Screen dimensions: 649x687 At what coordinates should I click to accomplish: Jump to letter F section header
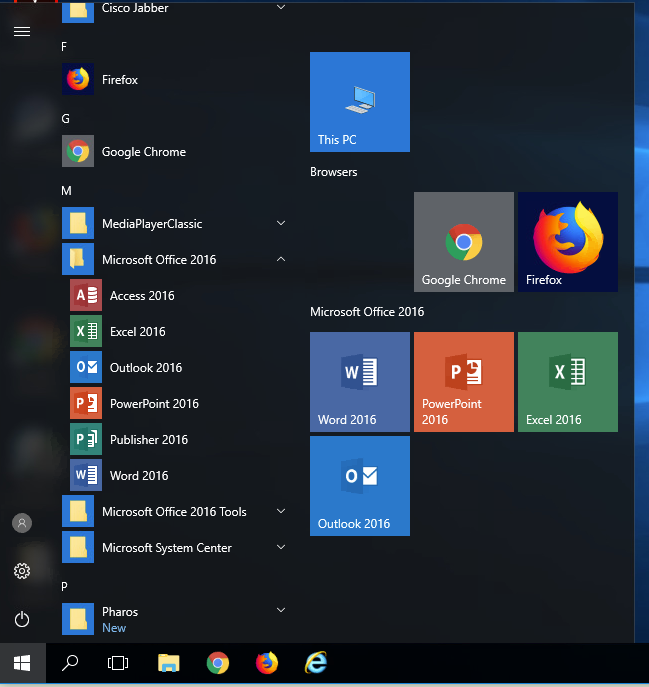[x=64, y=47]
